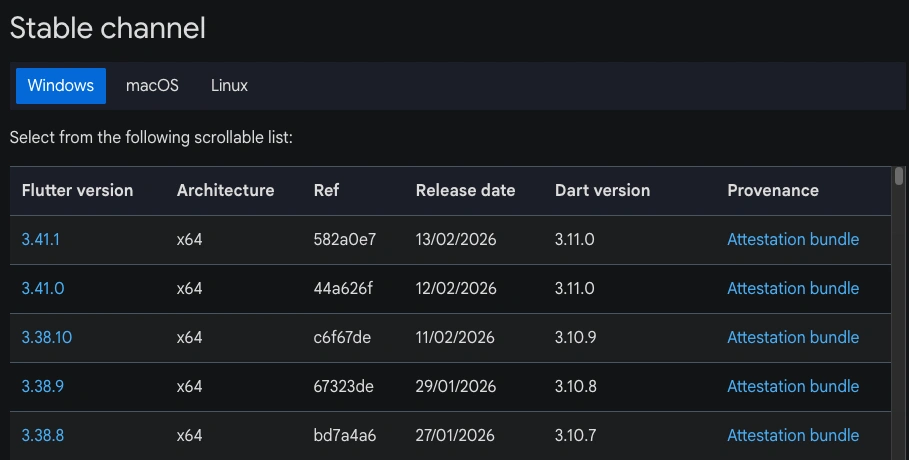
Task: Click release date 12/02/2026
Action: click(456, 288)
